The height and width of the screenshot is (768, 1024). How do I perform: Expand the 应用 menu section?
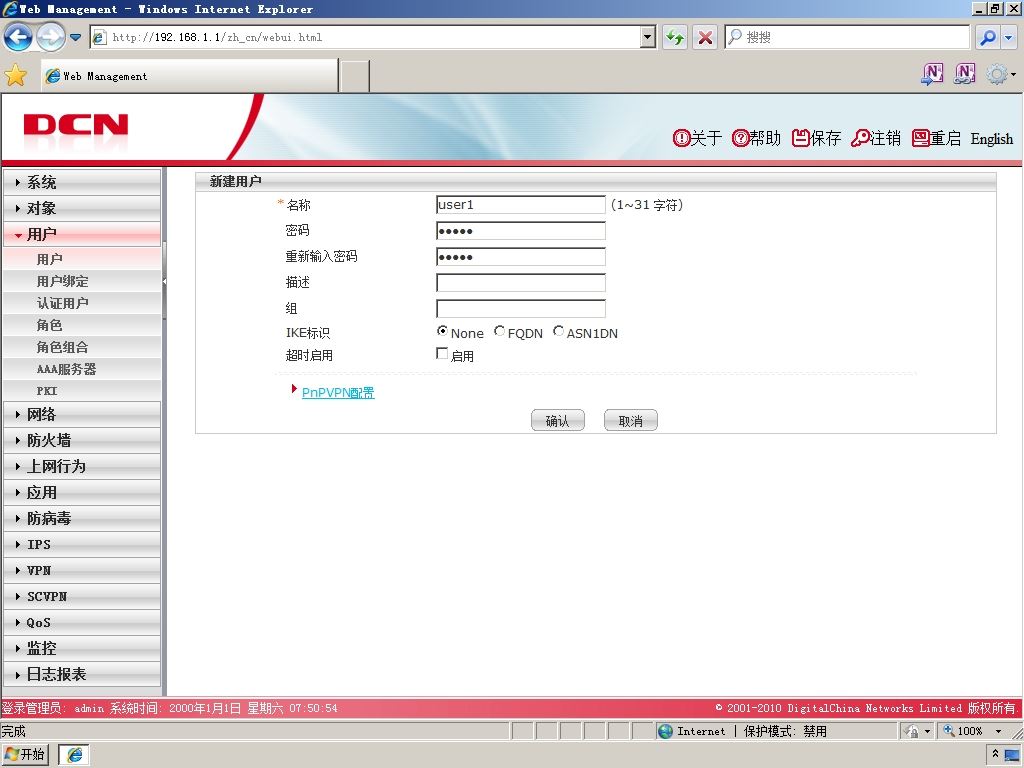click(x=82, y=493)
